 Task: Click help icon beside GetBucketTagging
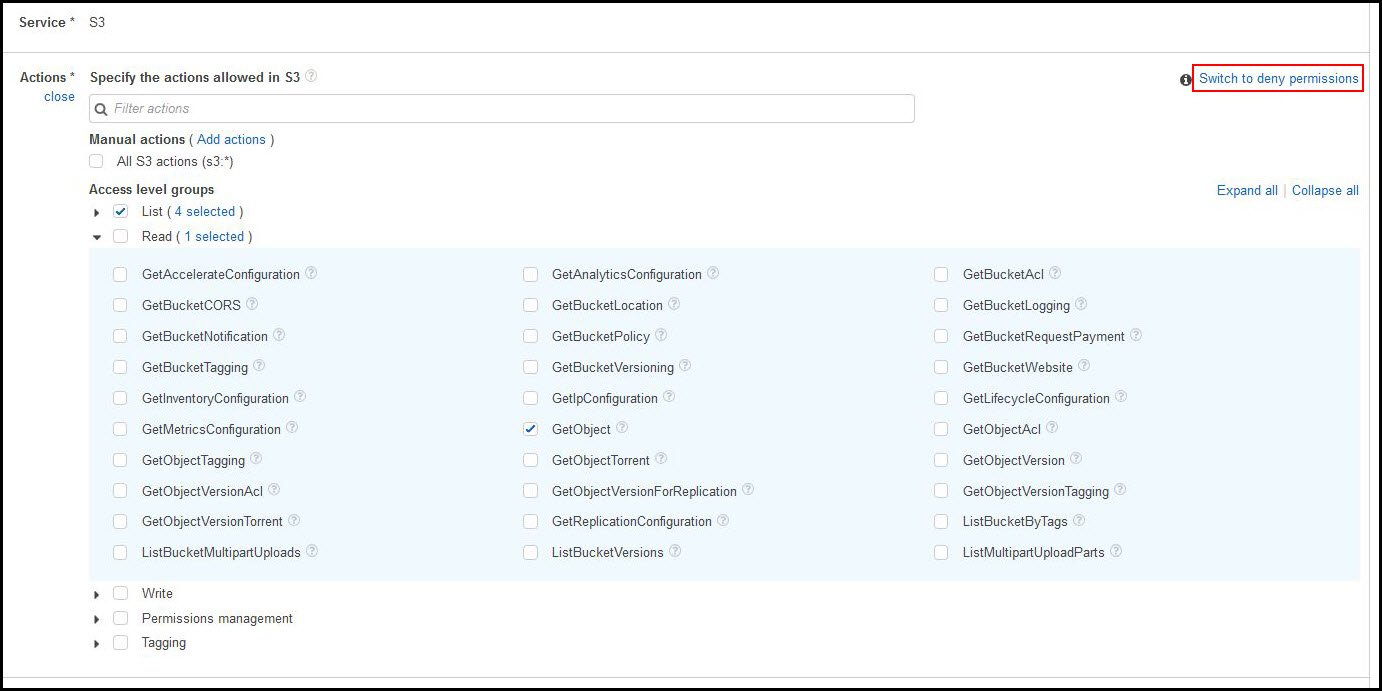[x=259, y=366]
